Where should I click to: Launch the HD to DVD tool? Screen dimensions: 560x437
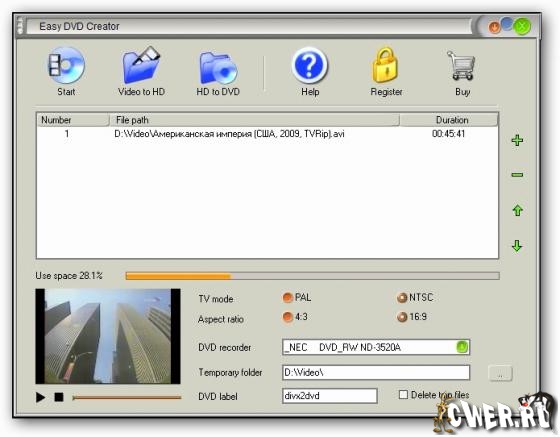pyautogui.click(x=218, y=67)
